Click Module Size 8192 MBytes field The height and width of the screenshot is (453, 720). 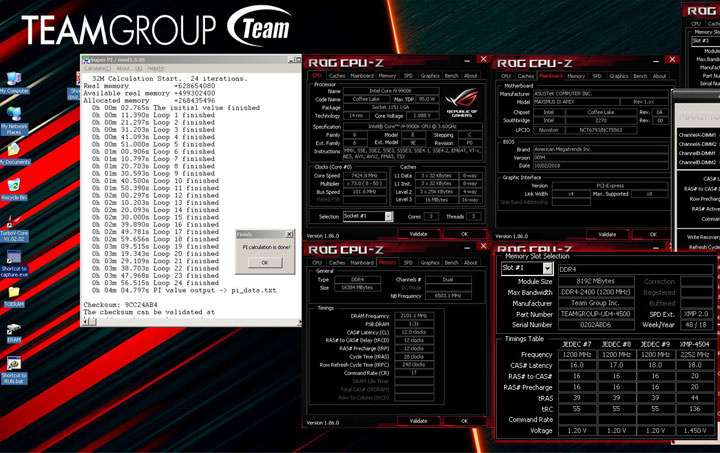click(596, 281)
